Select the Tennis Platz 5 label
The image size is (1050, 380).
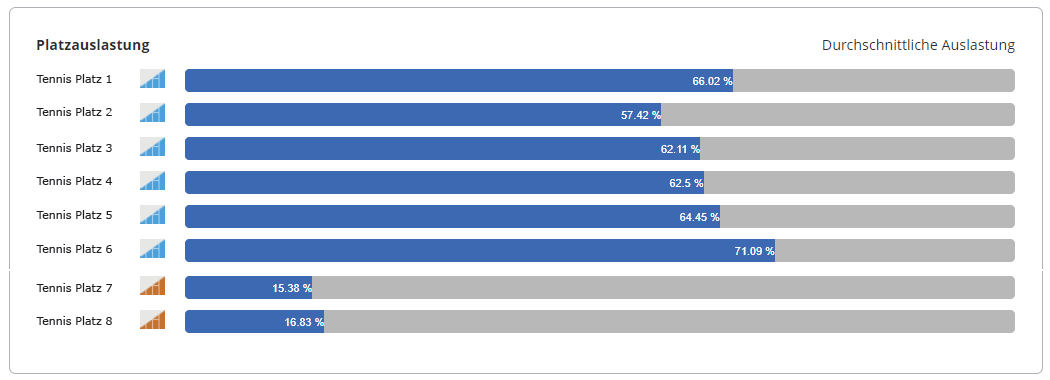point(74,215)
